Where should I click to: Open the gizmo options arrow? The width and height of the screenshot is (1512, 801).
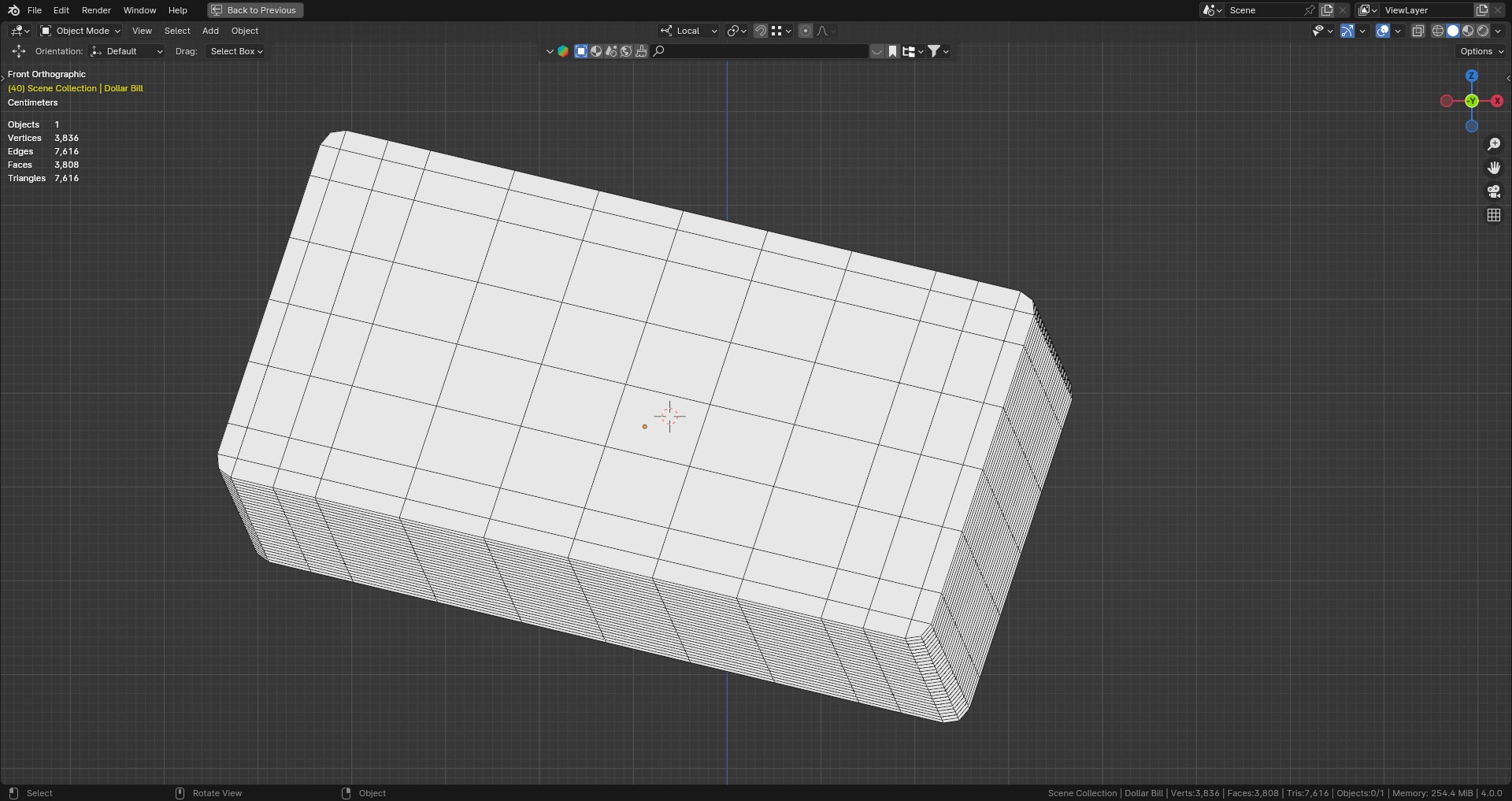[1362, 31]
